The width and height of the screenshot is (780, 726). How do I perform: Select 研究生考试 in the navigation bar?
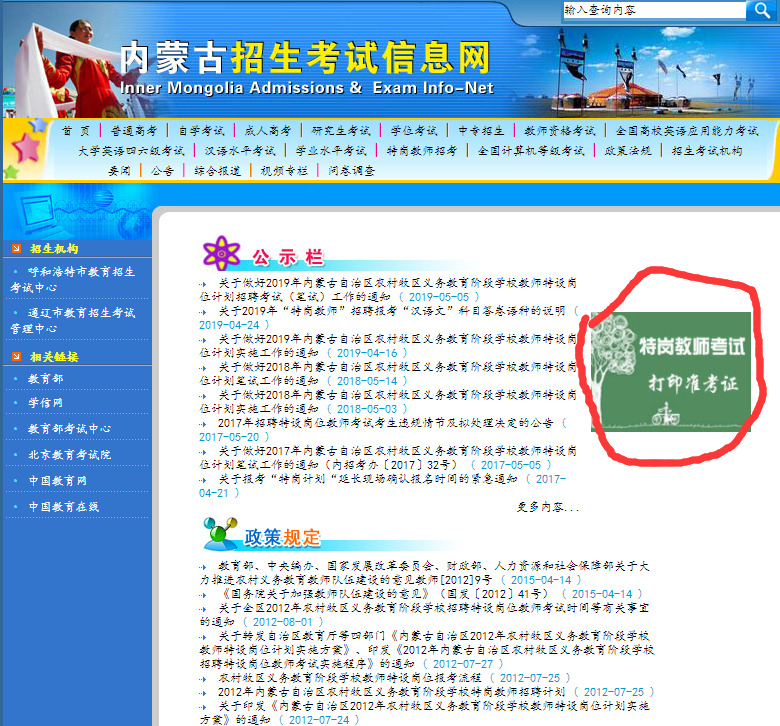tap(340, 131)
